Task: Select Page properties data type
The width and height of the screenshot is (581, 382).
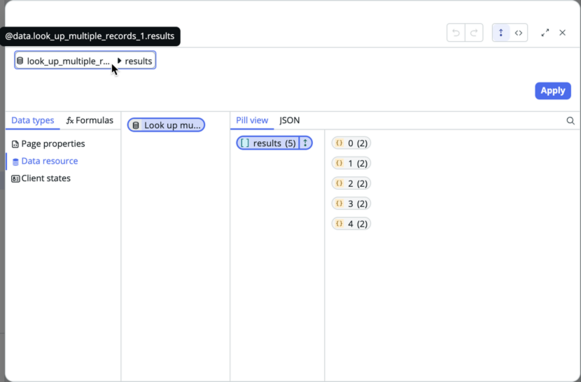Action: (48, 144)
